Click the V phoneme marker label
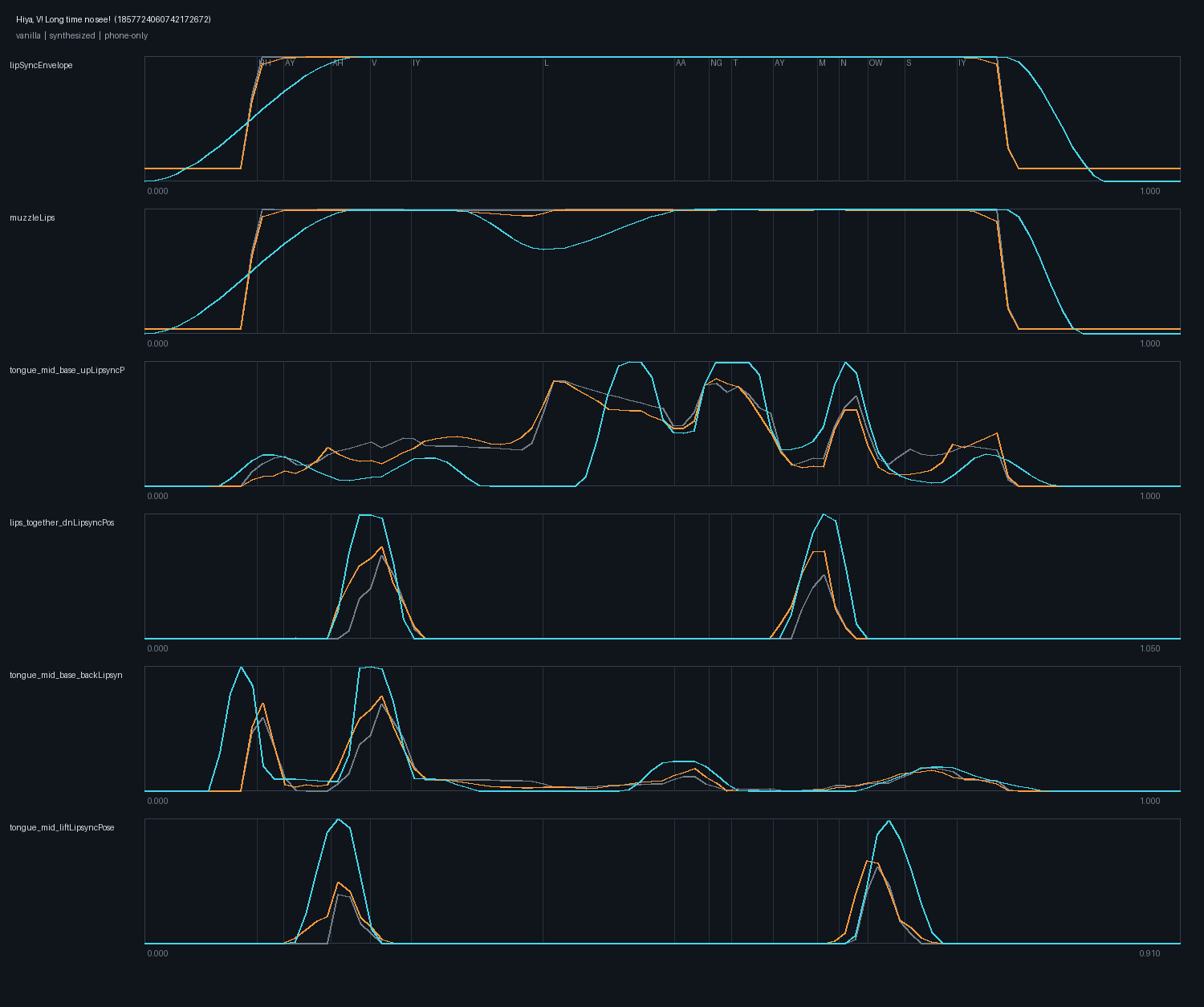This screenshot has width=1204, height=1007. pos(374,63)
